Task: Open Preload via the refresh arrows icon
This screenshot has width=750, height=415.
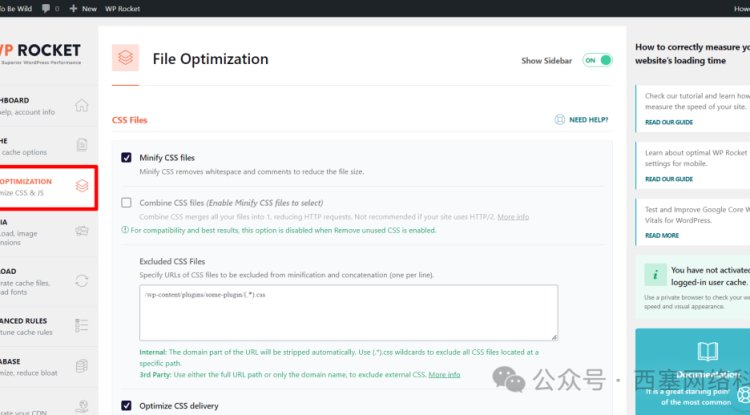Action: click(82, 281)
